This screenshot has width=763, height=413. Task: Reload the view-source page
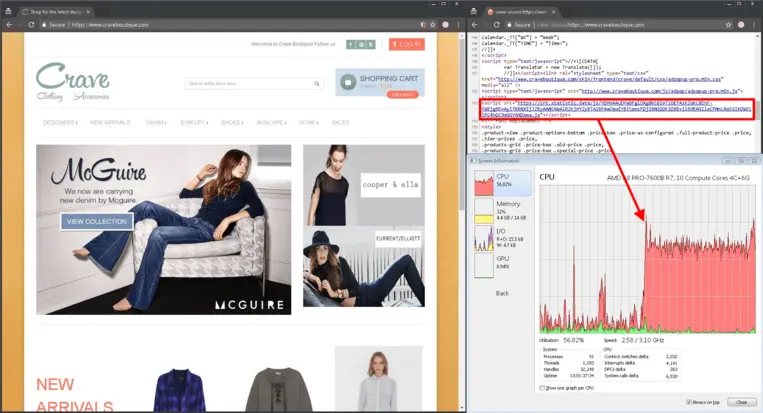[x=496, y=25]
